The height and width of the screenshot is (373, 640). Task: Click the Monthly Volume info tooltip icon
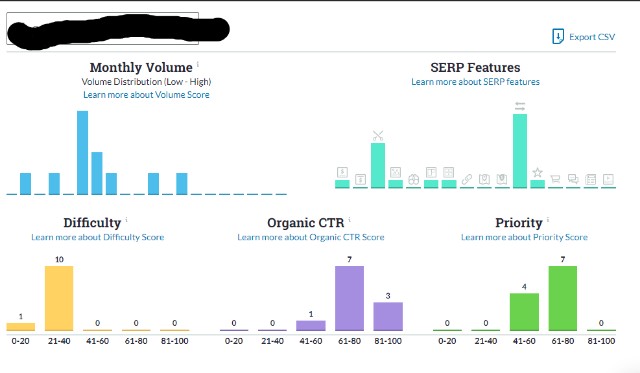tap(198, 64)
